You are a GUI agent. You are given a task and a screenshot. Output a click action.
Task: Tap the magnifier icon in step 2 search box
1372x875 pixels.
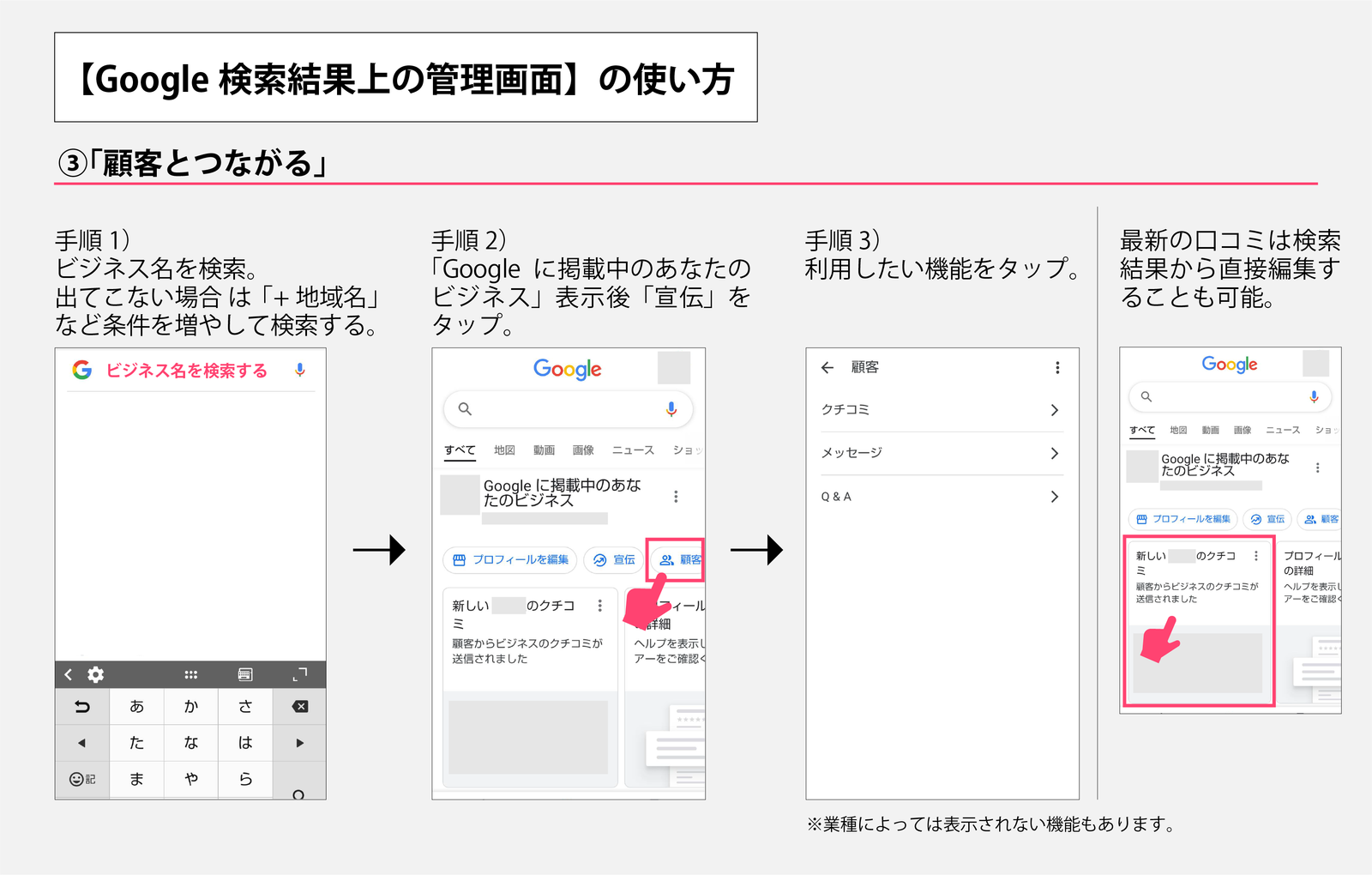[465, 409]
